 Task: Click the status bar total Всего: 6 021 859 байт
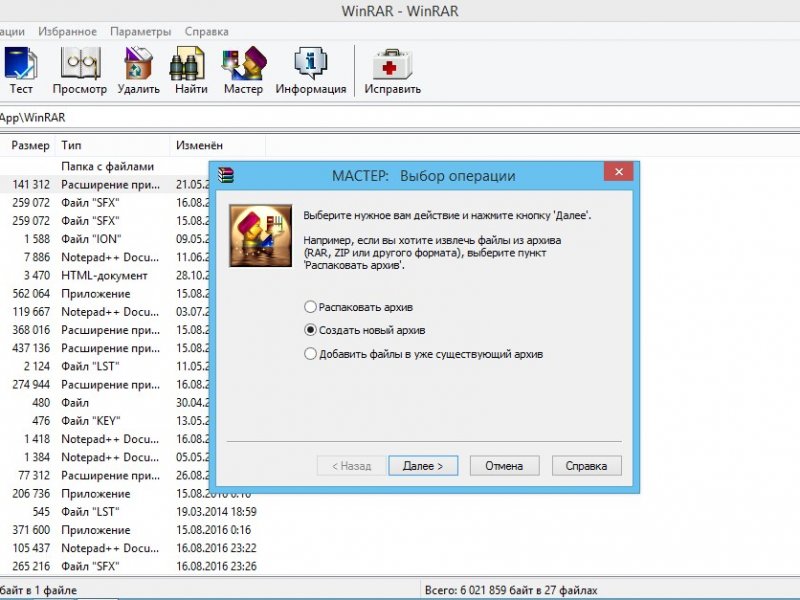pyautogui.click(x=511, y=590)
